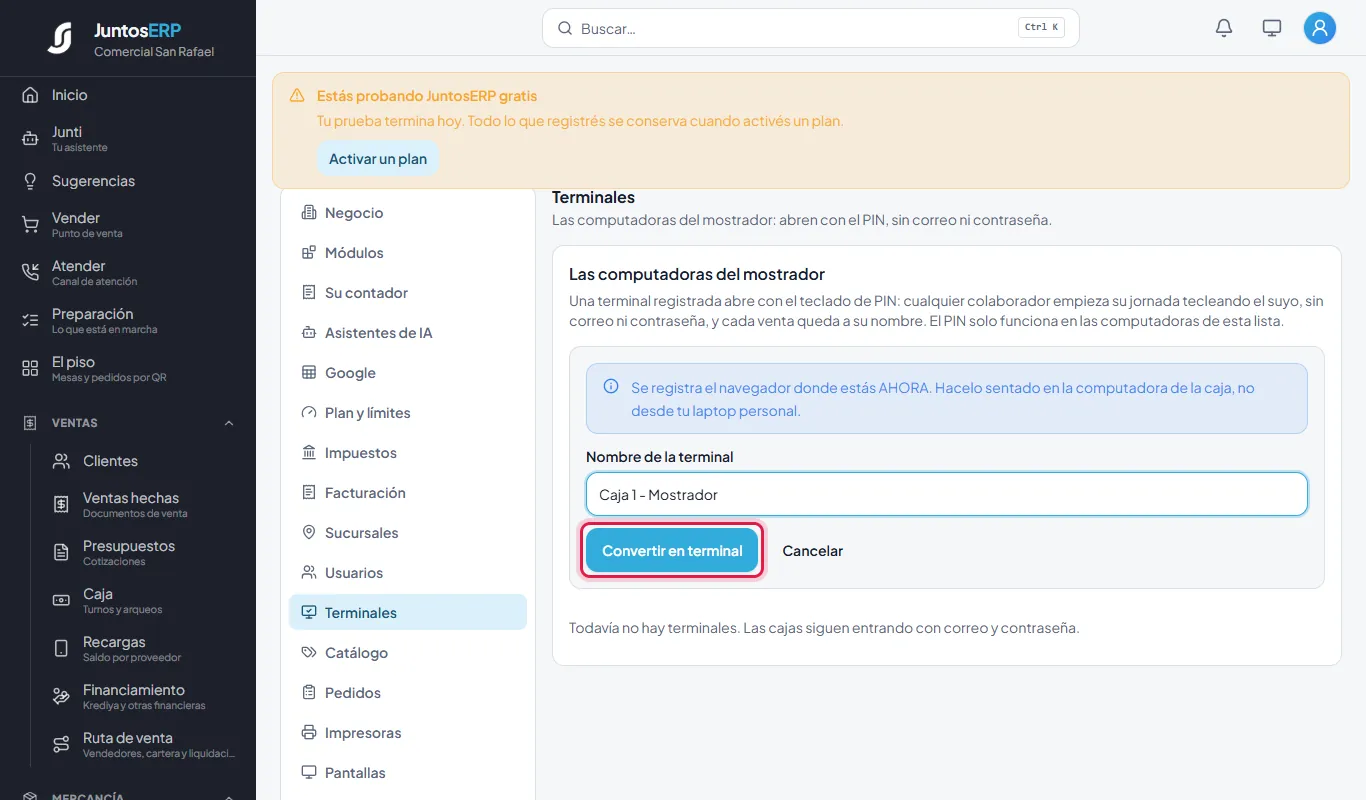Click Convertir en terminal button
This screenshot has width=1366, height=800.
pos(672,551)
